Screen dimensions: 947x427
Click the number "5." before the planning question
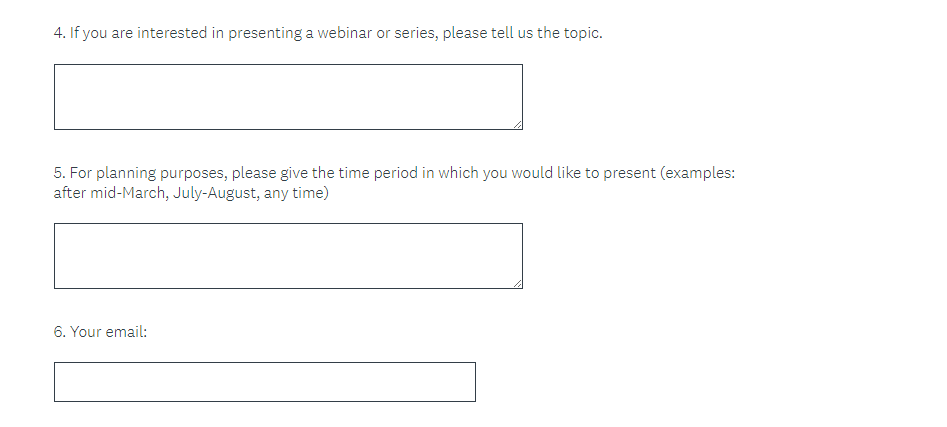tap(59, 173)
